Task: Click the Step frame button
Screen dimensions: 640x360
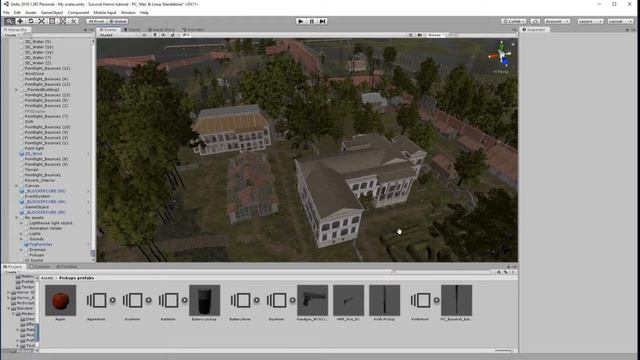Action: 322,21
